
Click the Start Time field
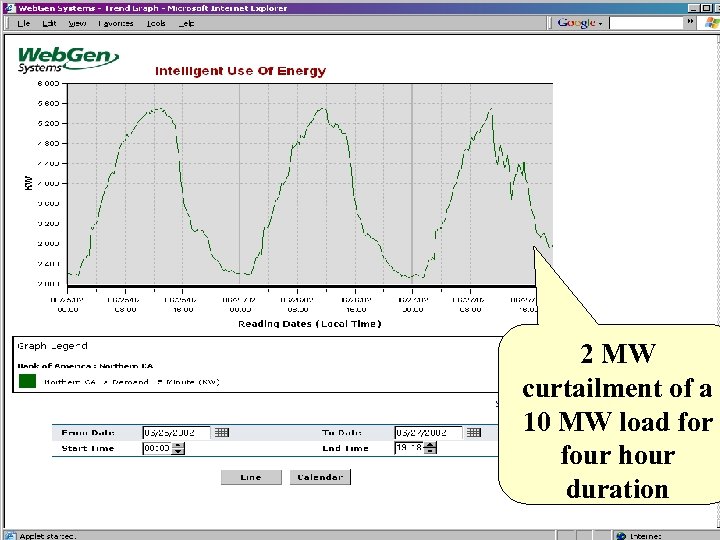[158, 448]
